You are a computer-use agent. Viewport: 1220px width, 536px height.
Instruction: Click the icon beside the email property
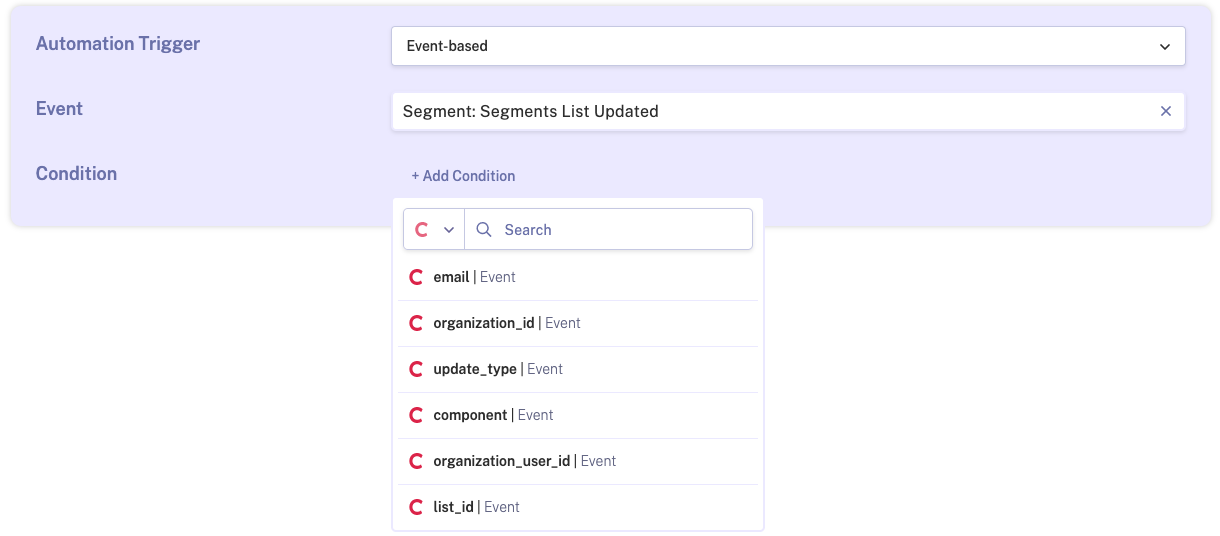pos(416,277)
